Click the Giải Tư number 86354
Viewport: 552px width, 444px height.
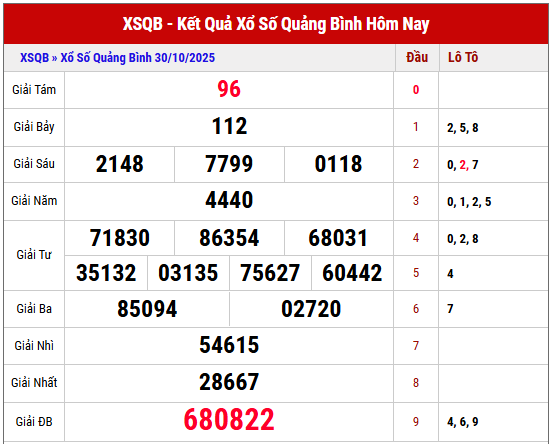click(x=229, y=238)
